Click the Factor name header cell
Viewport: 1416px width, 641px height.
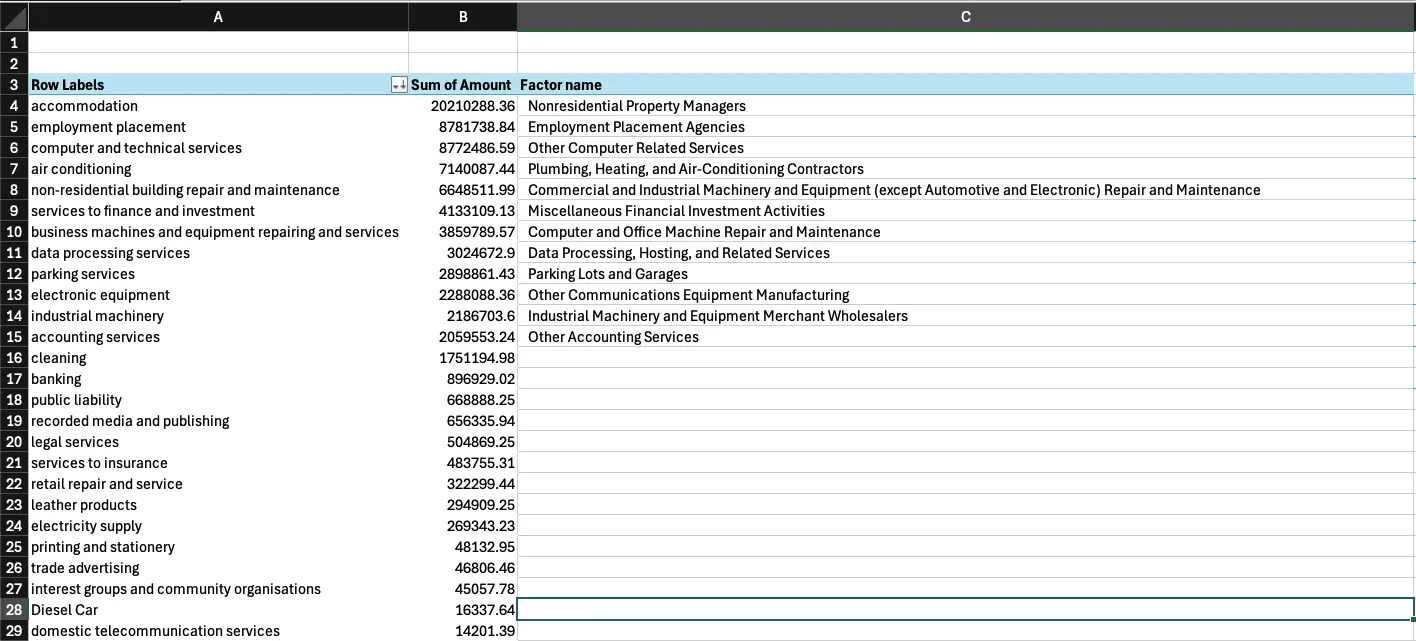point(966,85)
